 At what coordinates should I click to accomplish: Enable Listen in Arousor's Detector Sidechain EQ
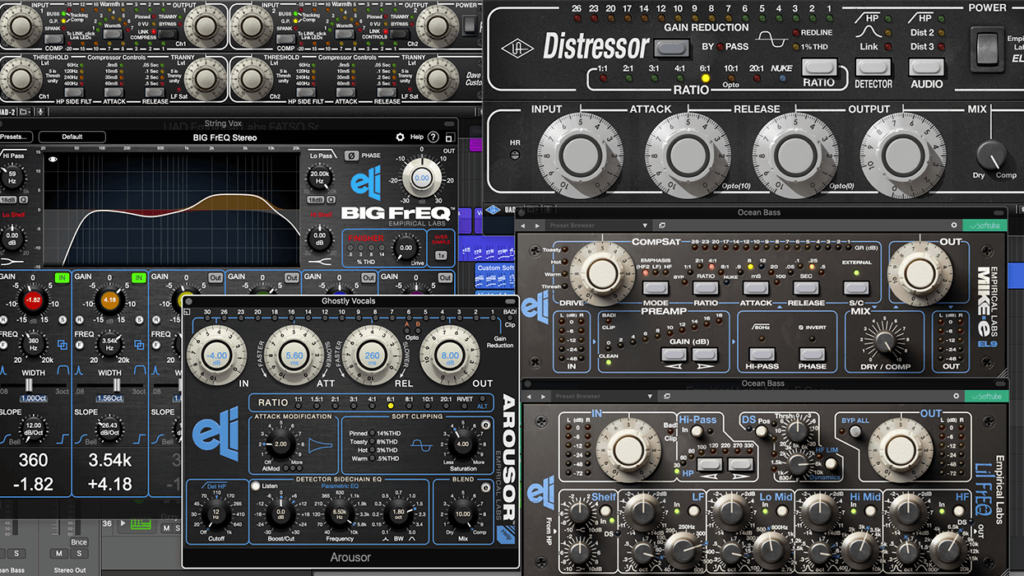point(255,485)
